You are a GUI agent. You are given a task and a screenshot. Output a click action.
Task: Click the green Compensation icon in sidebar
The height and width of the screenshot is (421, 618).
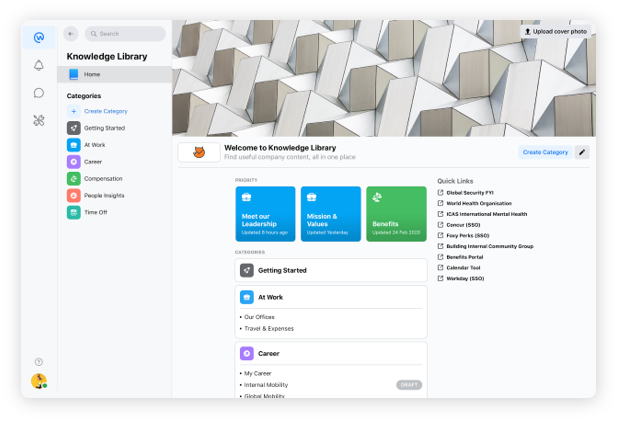pos(74,179)
